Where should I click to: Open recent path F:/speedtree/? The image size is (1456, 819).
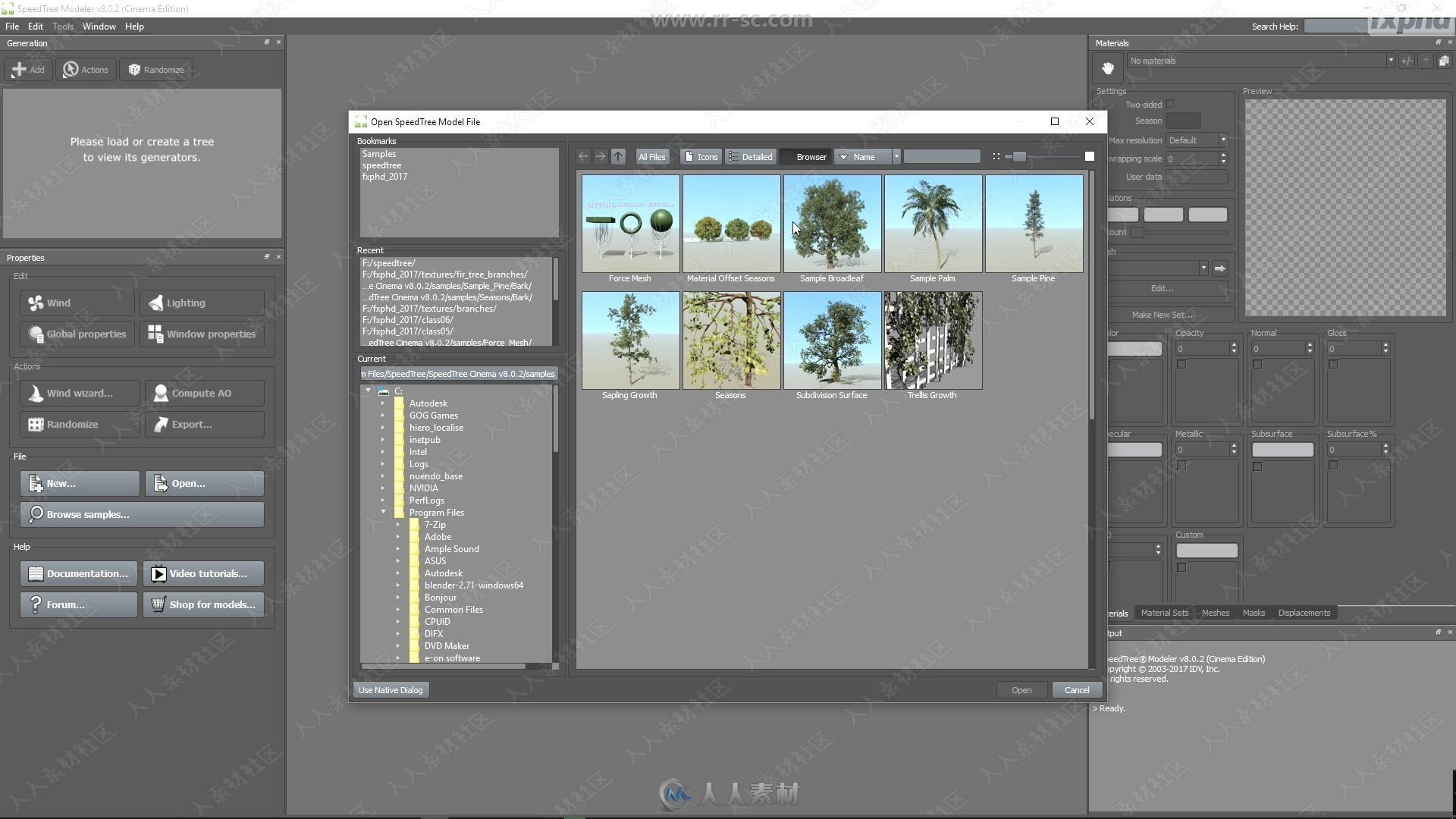[x=389, y=263]
